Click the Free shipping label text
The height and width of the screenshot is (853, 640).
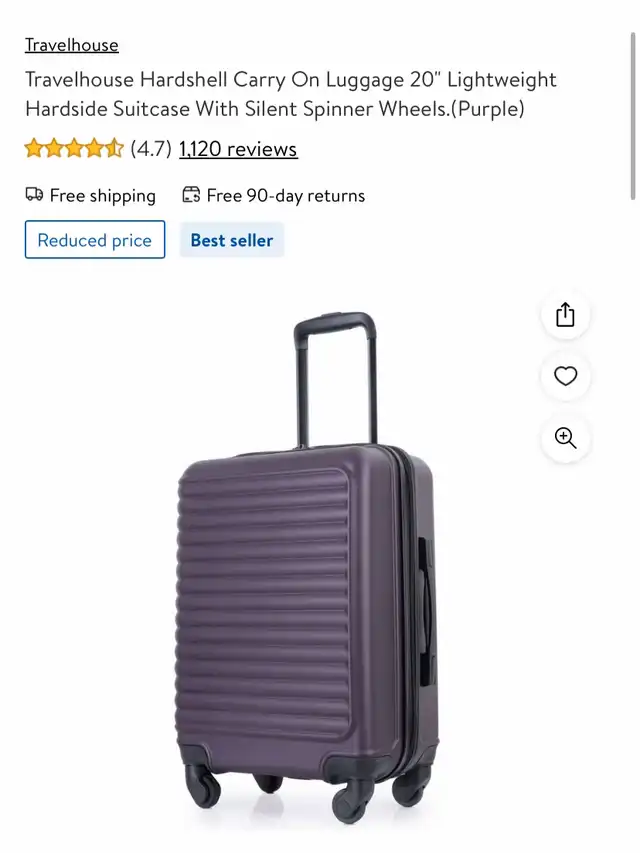pos(102,195)
